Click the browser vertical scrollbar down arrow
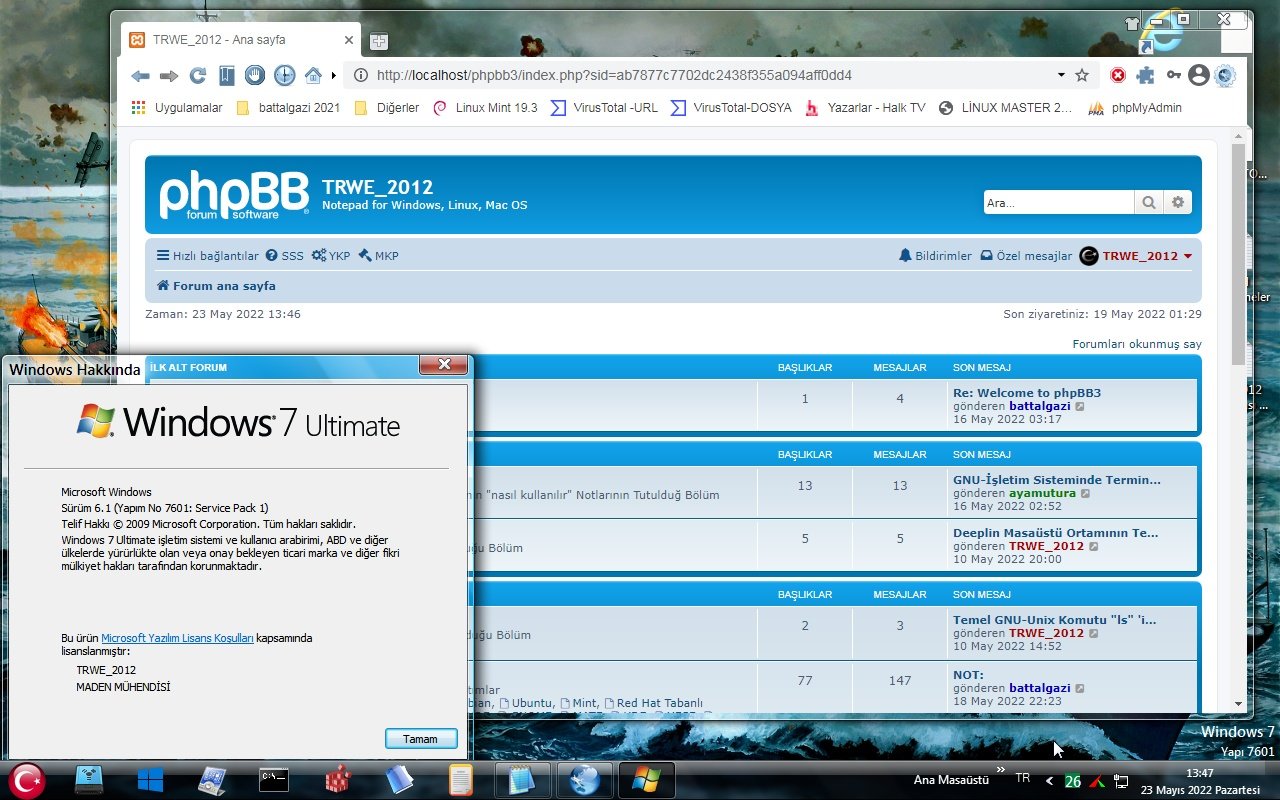This screenshot has width=1280, height=800. [x=1239, y=704]
